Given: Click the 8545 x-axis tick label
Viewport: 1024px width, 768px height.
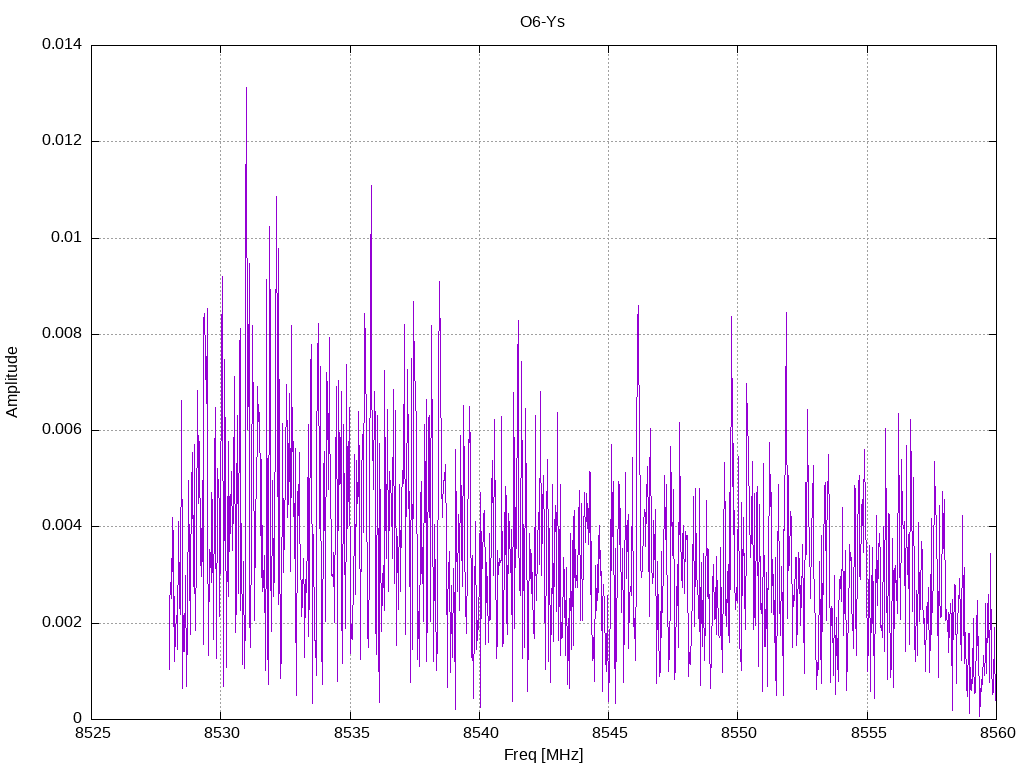Looking at the screenshot, I should (x=609, y=733).
